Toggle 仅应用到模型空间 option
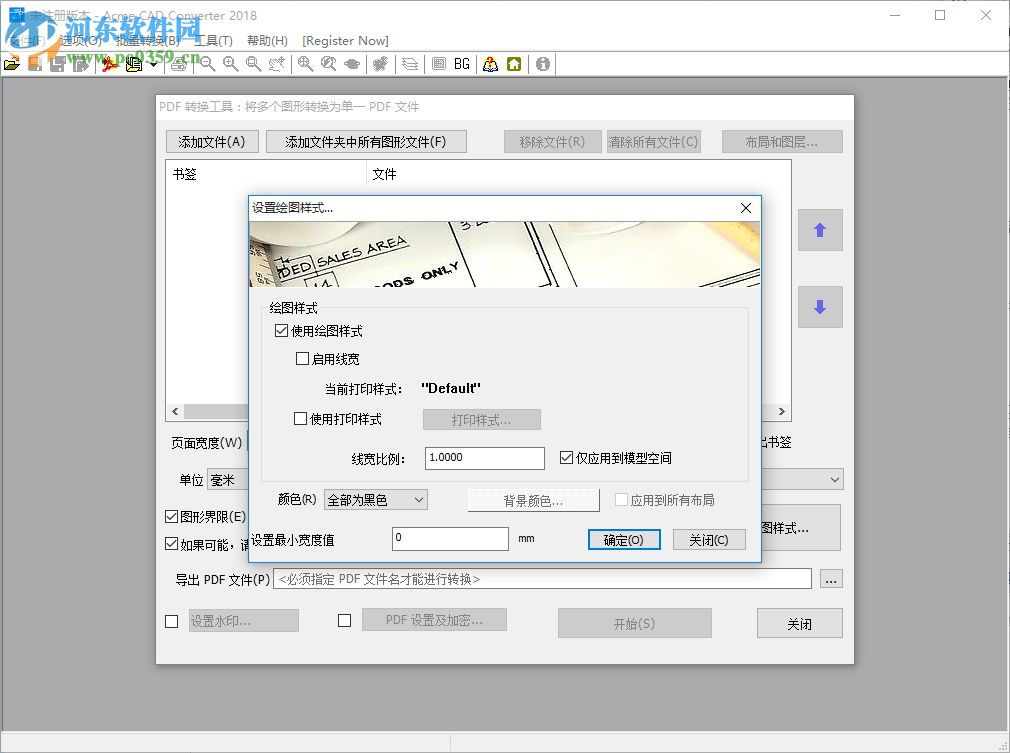1010x753 pixels. click(x=567, y=457)
